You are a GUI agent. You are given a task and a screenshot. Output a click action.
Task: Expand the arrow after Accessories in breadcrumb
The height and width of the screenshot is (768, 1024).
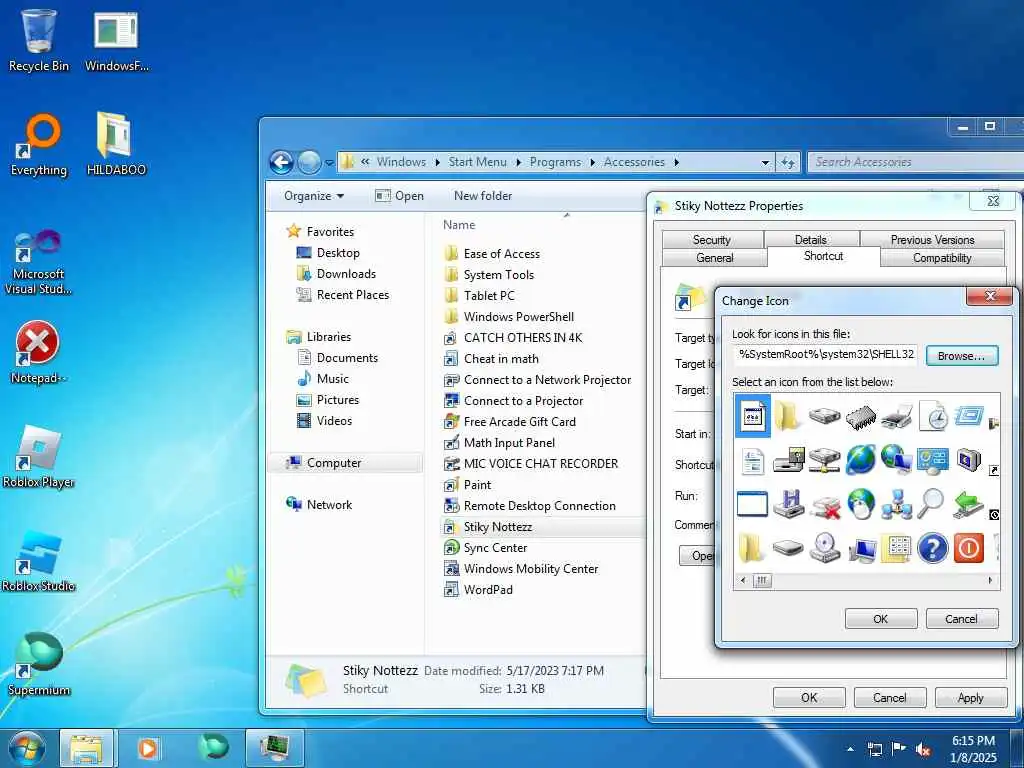click(x=677, y=162)
